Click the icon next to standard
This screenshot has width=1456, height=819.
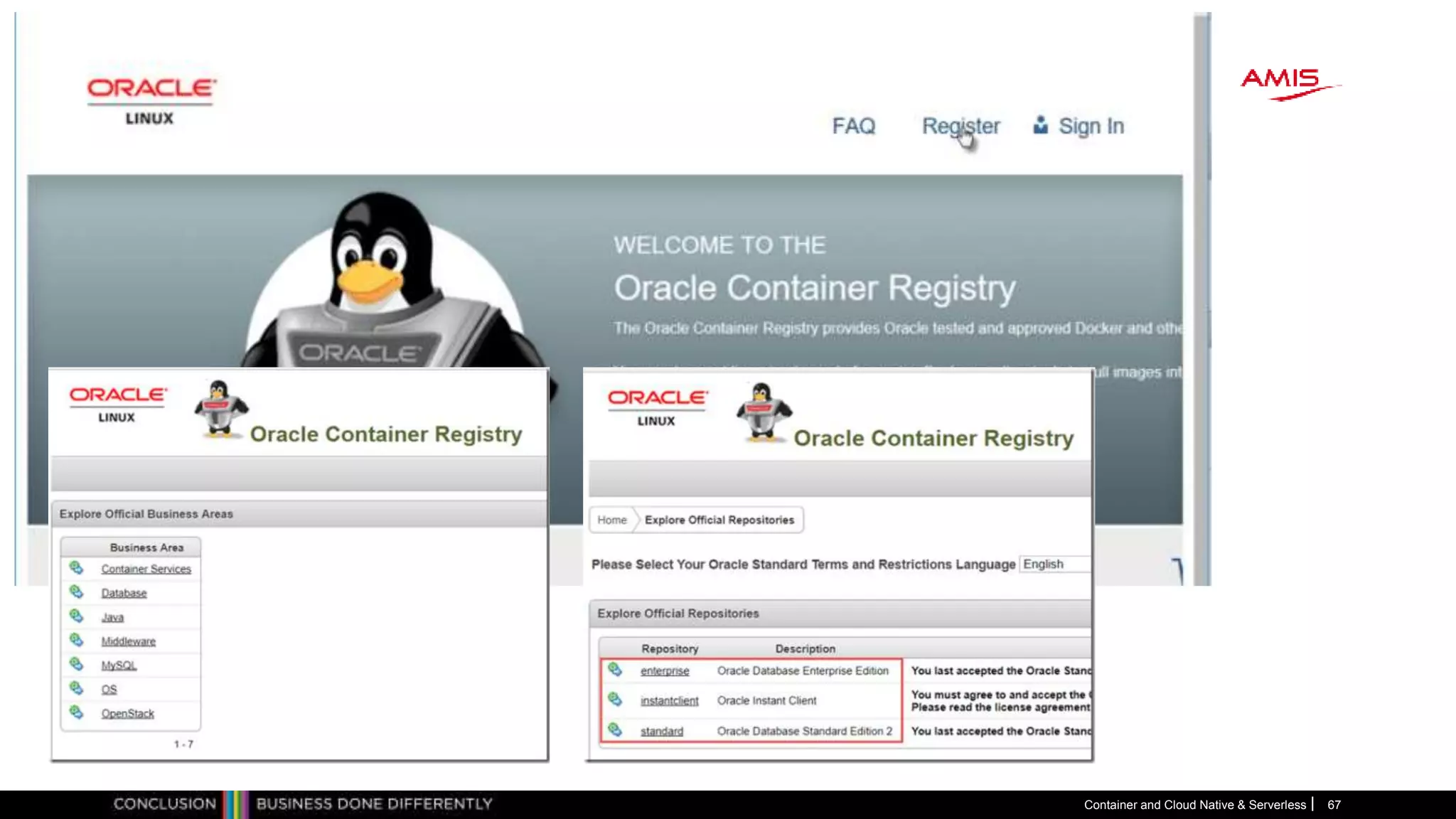[x=615, y=731]
